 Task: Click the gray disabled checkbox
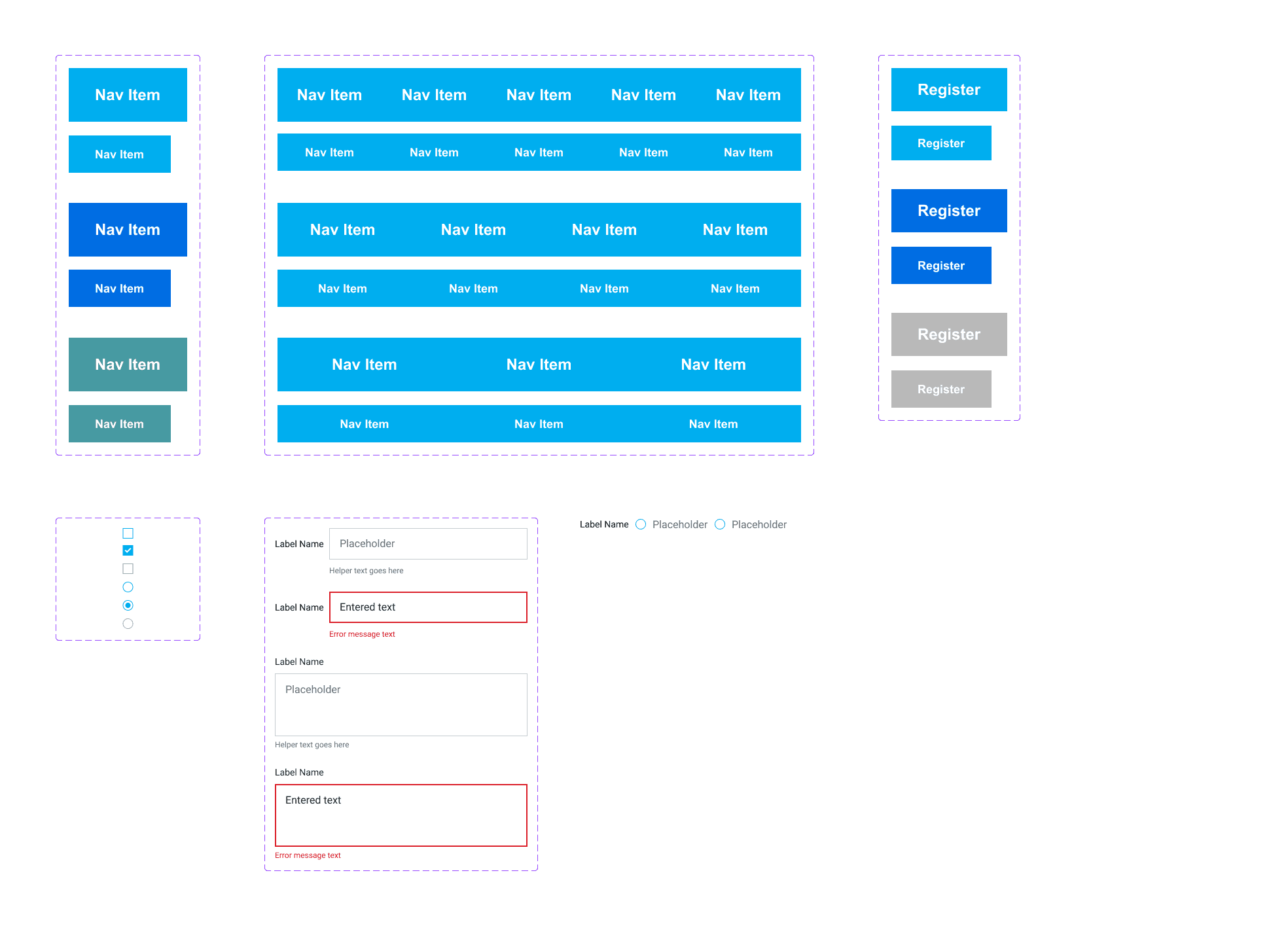coord(128,569)
